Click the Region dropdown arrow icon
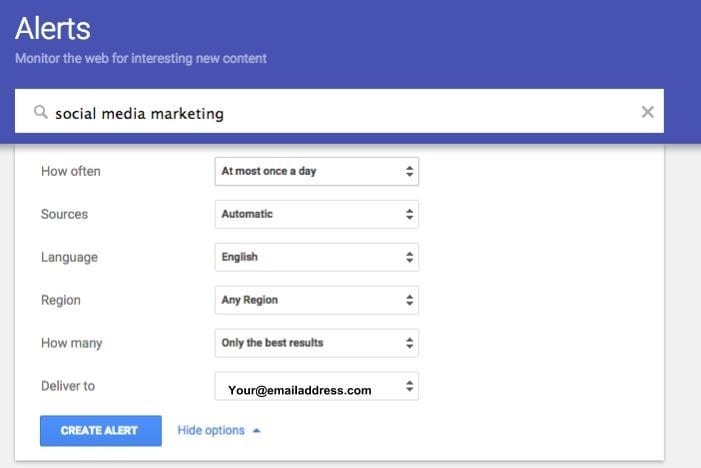 click(x=410, y=300)
